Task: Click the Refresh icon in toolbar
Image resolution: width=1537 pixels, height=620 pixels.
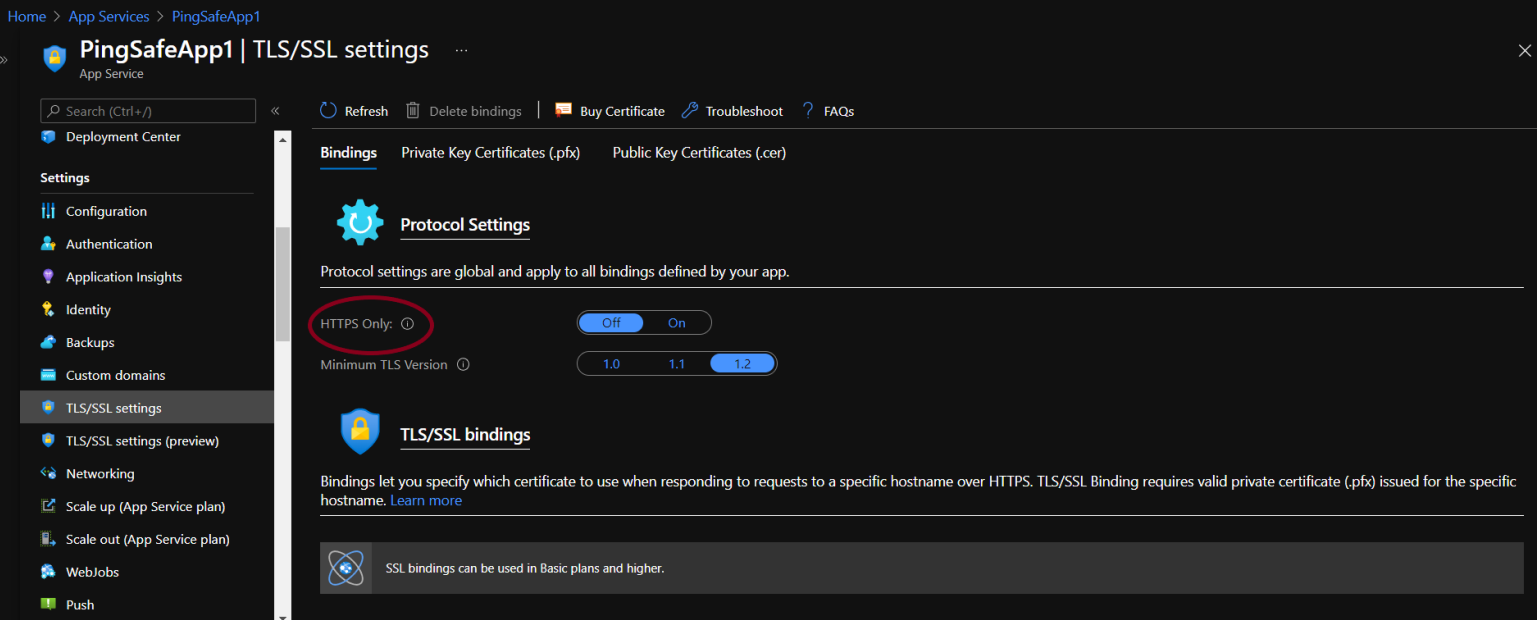Action: point(329,111)
